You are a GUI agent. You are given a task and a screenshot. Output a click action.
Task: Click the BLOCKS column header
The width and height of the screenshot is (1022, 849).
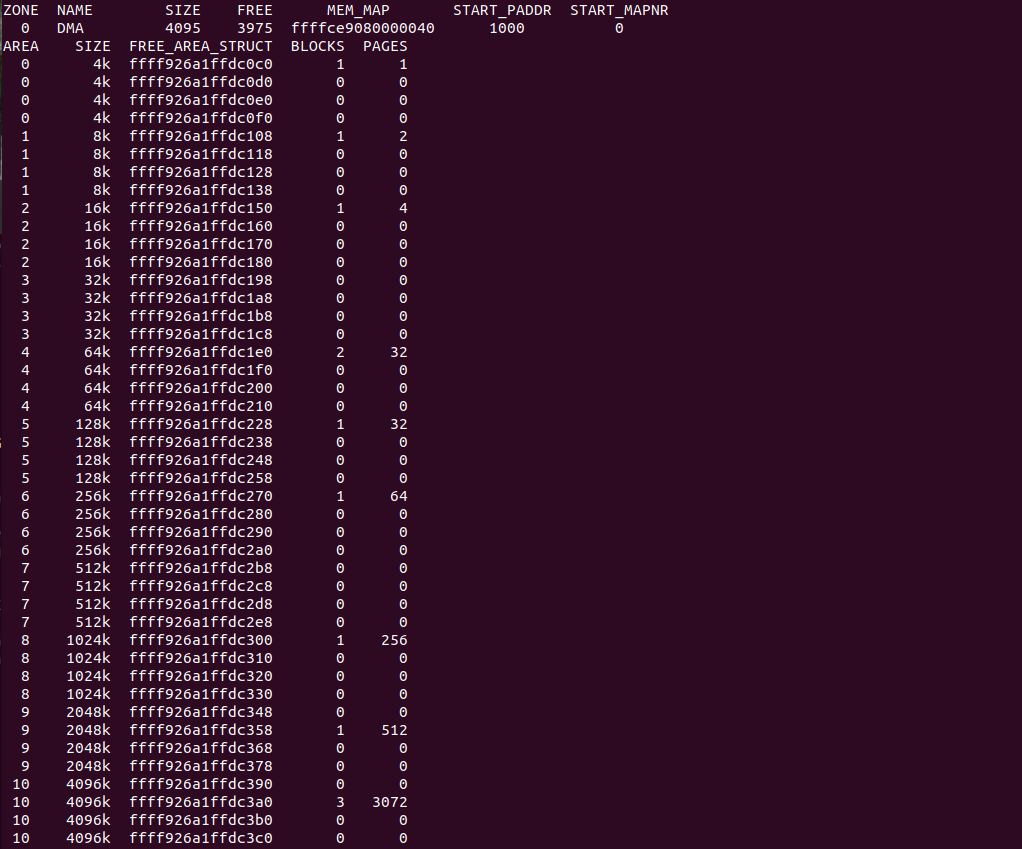(317, 46)
